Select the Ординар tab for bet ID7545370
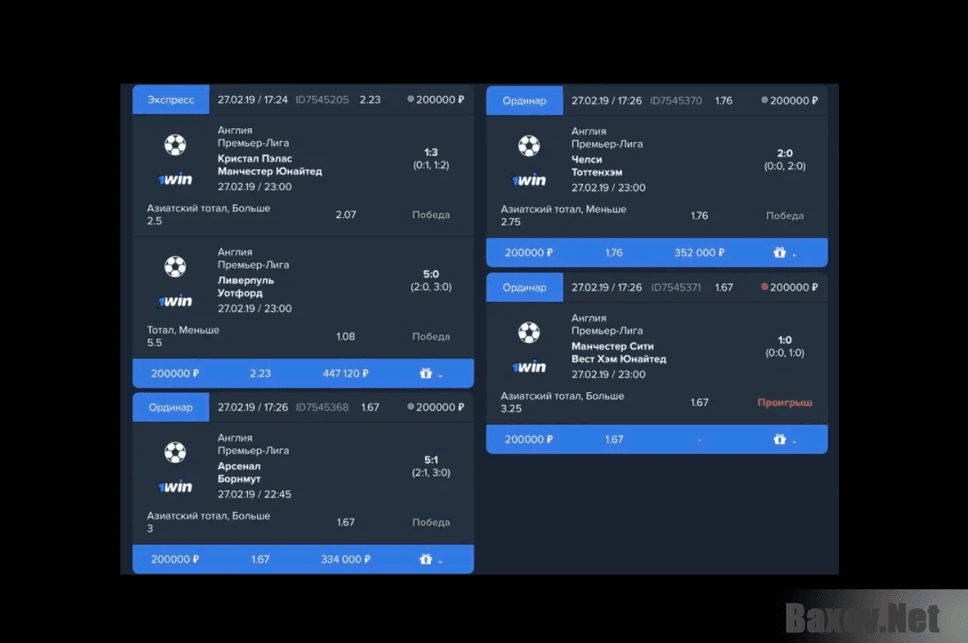This screenshot has width=968, height=643. pos(525,101)
